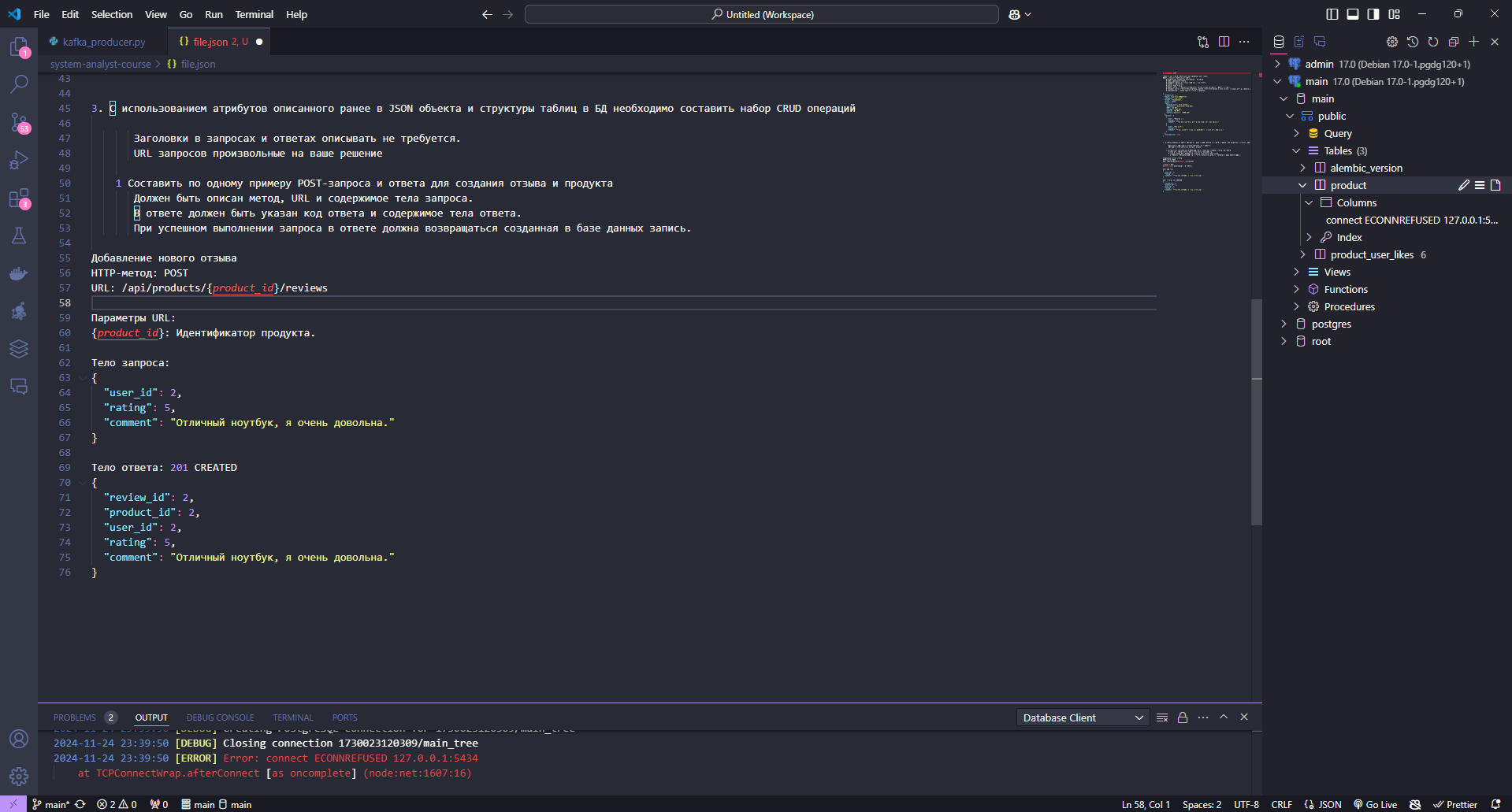Screen dimensions: 1512x812
Task: Click the edit pencil icon on product table
Action: click(x=1463, y=185)
